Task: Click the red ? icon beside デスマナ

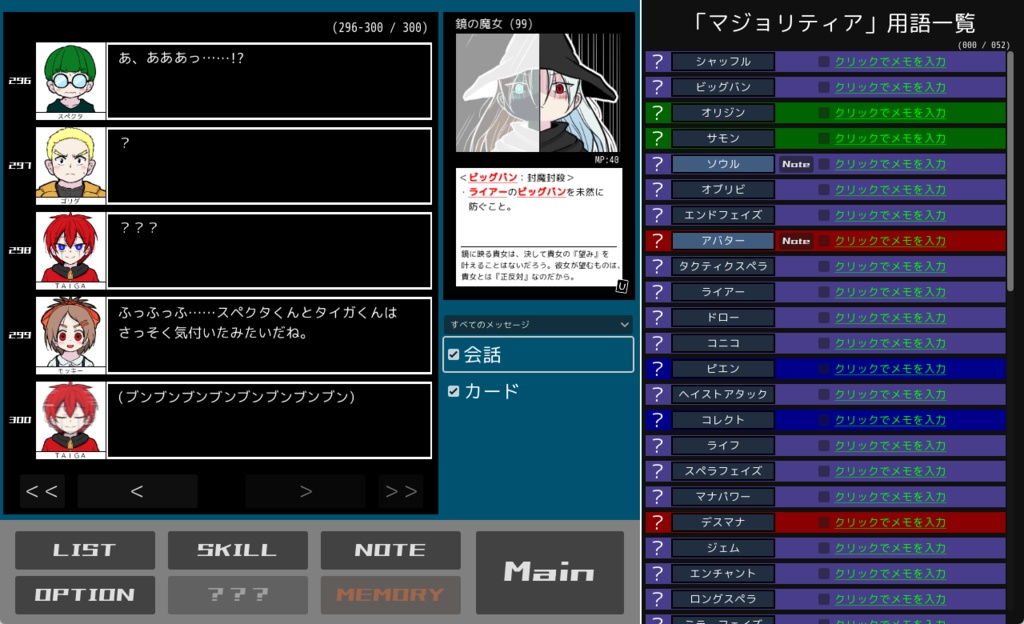Action: 656,521
